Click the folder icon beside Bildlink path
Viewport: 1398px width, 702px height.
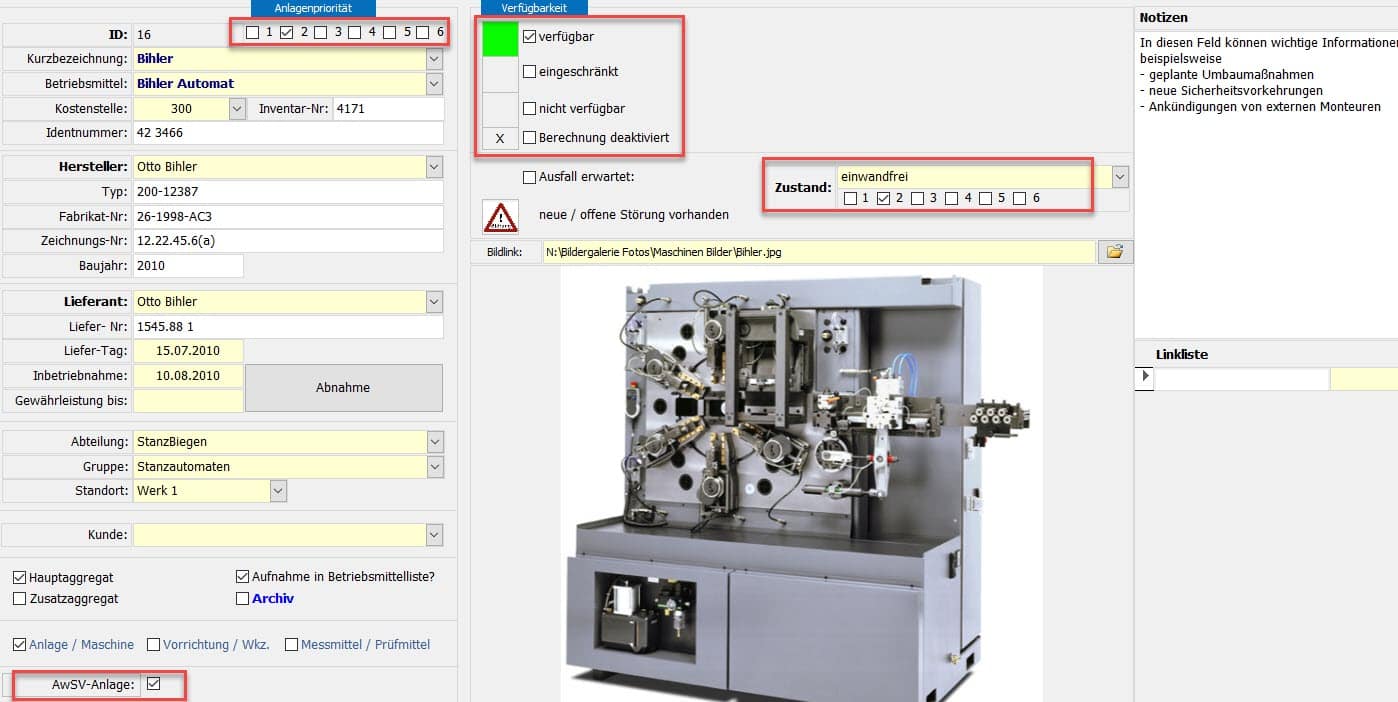pos(1114,252)
